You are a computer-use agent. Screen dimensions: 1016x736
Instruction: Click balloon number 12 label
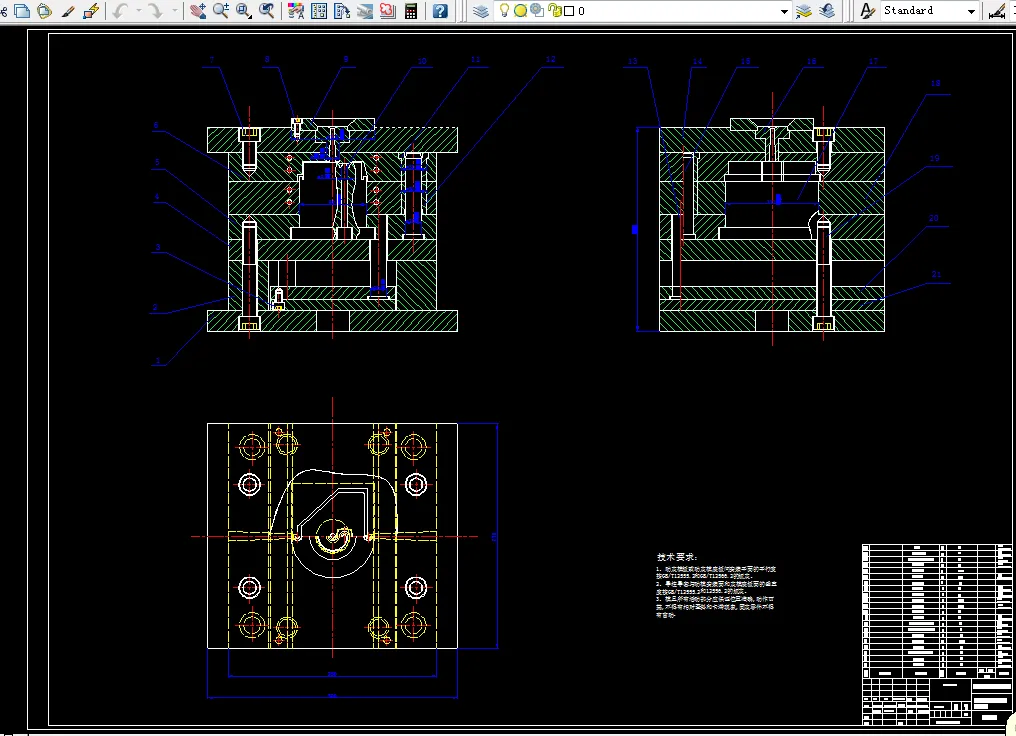[x=551, y=59]
